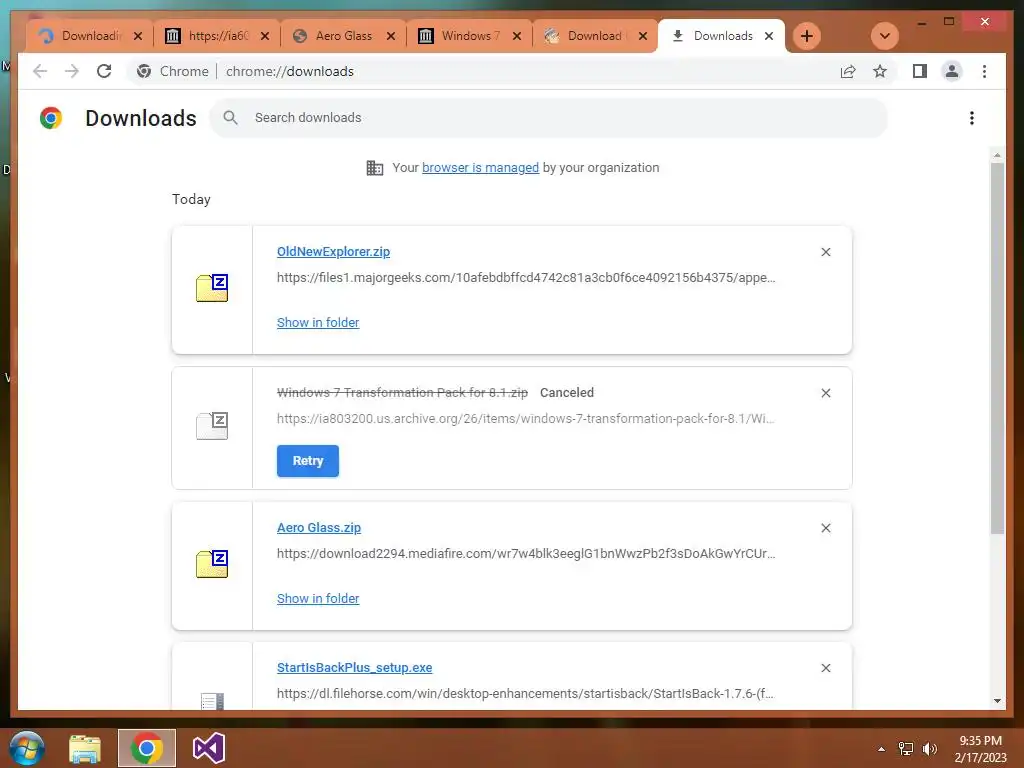Remove canceled Windows 7 Transformation Pack entry
This screenshot has width=1024, height=768.
click(825, 393)
